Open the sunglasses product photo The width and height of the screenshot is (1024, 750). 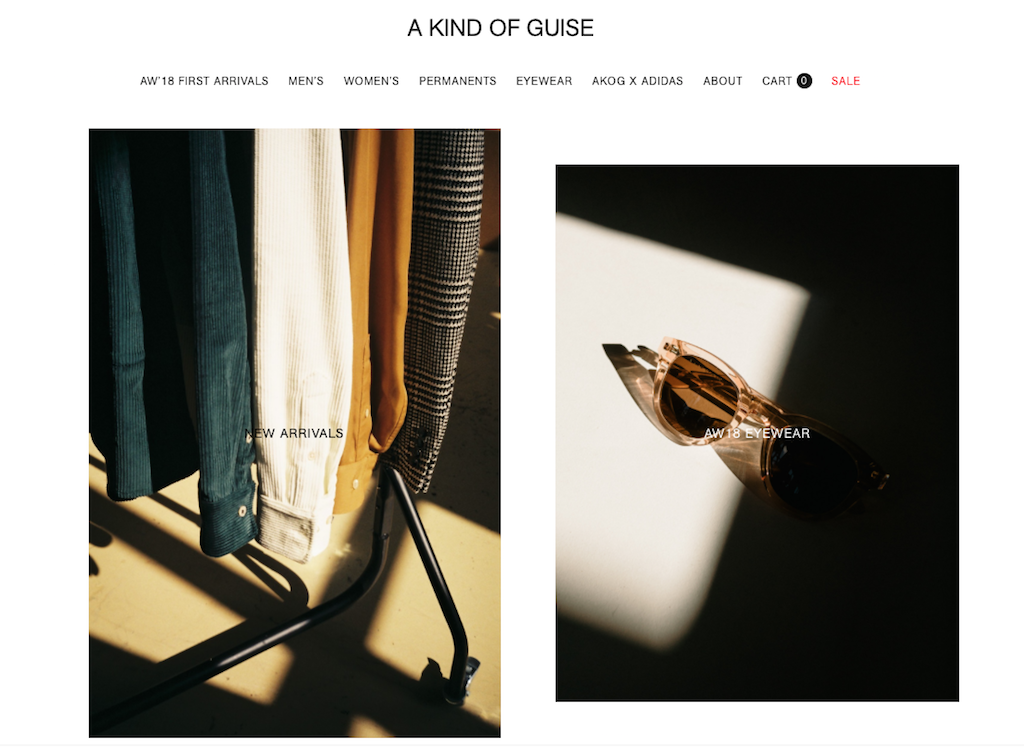[x=757, y=433]
